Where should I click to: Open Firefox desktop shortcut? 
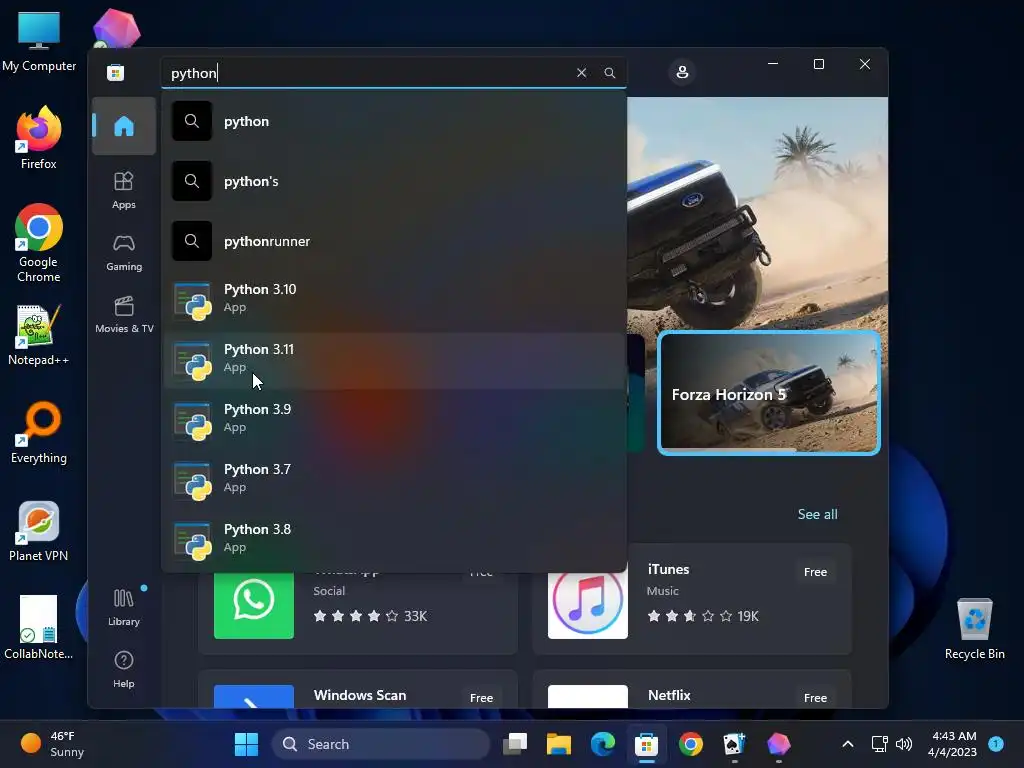(39, 138)
